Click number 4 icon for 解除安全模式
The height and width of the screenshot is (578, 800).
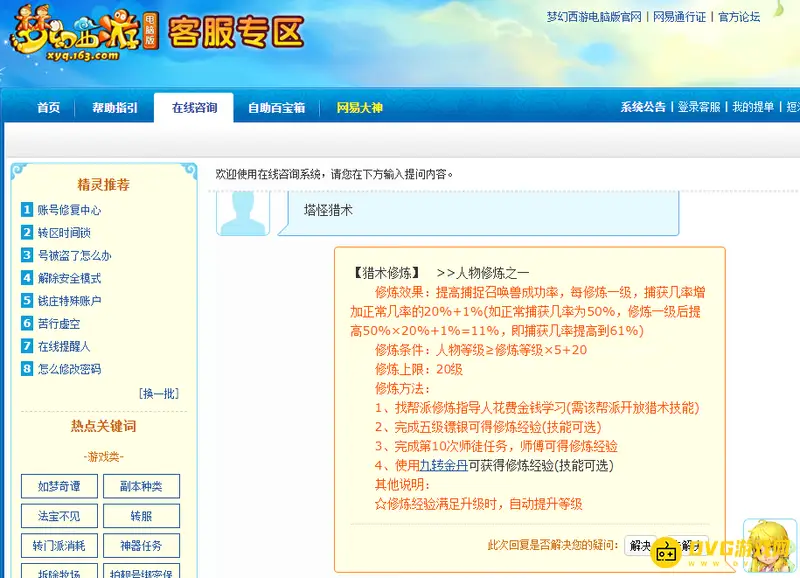click(27, 278)
